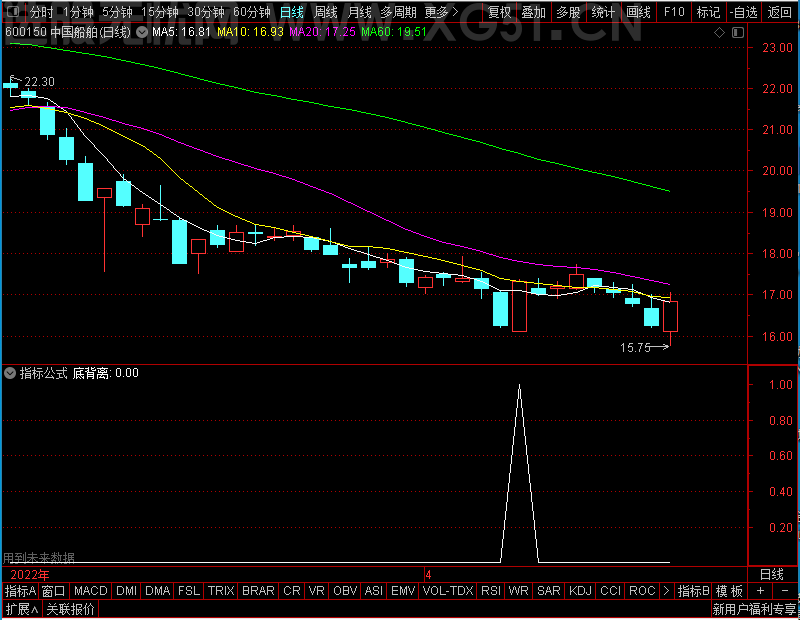
Task: Open the 新用户福利专享 promo link
Action: [x=754, y=609]
